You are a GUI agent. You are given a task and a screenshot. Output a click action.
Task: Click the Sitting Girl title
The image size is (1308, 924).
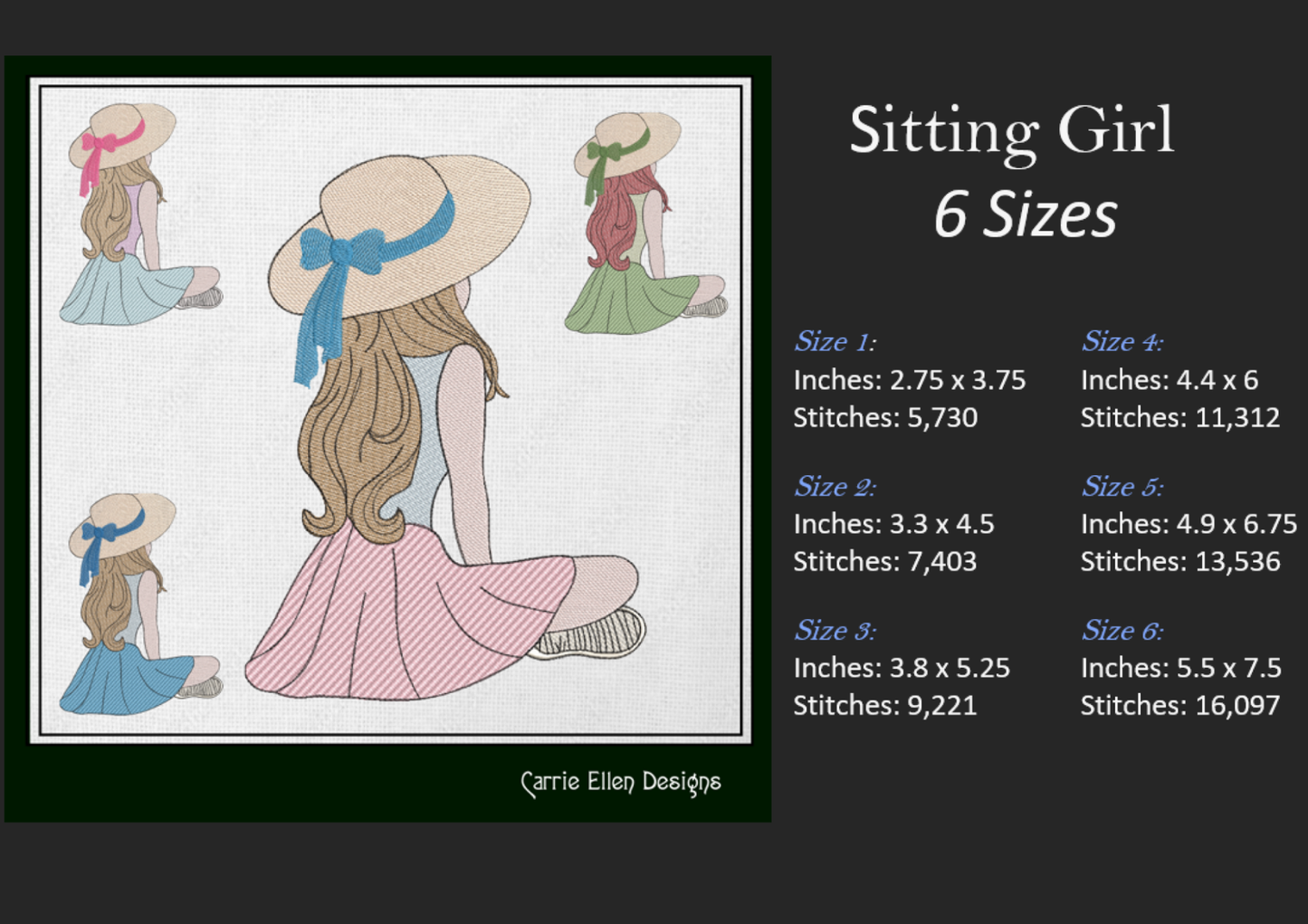click(x=1011, y=132)
